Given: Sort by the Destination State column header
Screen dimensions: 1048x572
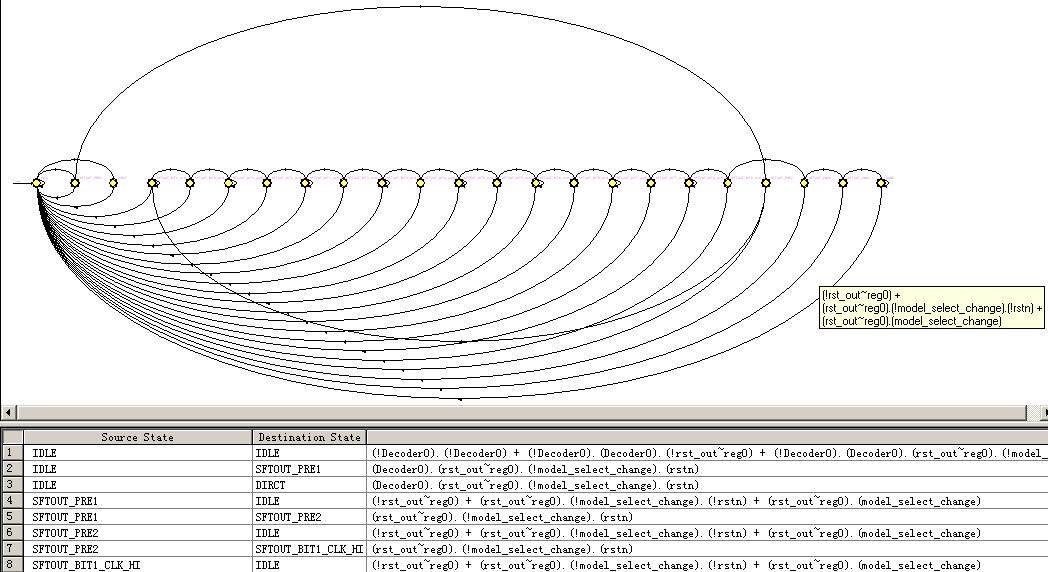Looking at the screenshot, I should coord(309,437).
